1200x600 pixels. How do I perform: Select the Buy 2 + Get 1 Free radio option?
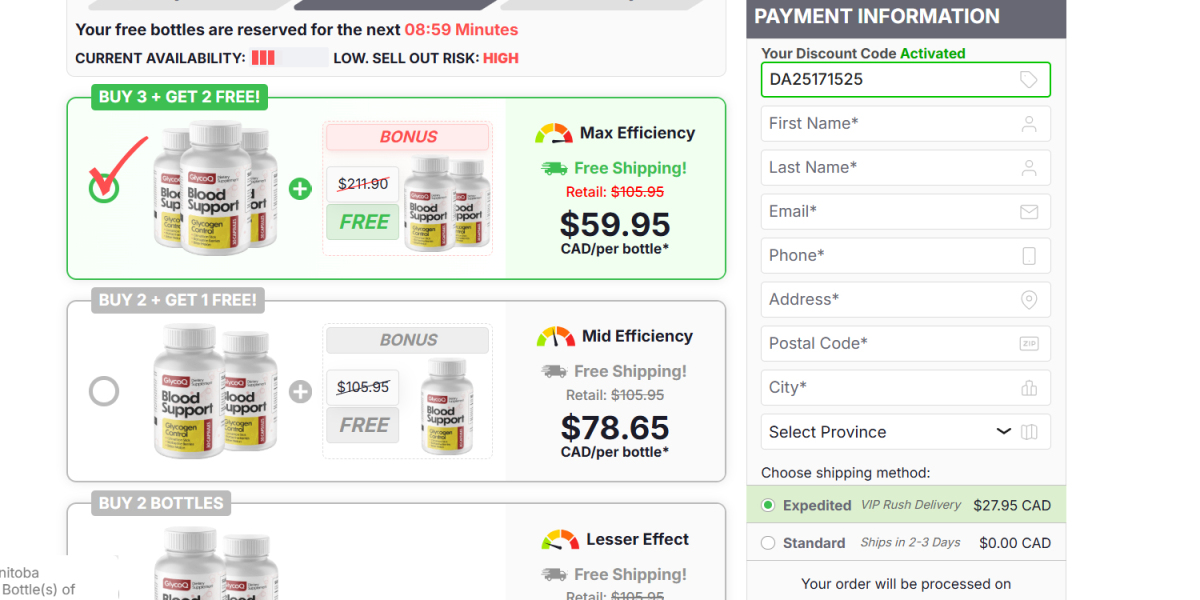click(104, 391)
